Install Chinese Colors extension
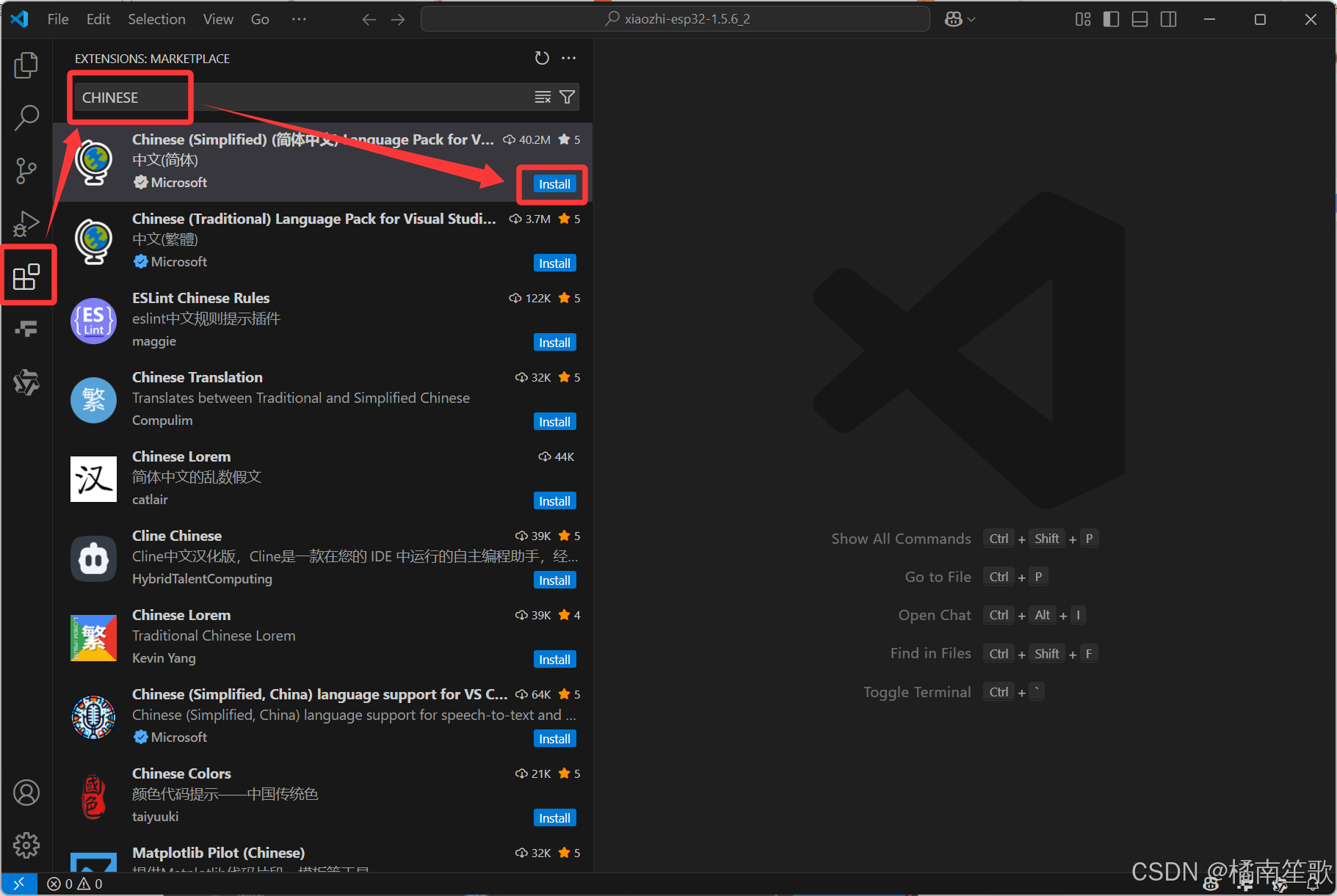Viewport: 1337px width, 896px height. pos(554,818)
